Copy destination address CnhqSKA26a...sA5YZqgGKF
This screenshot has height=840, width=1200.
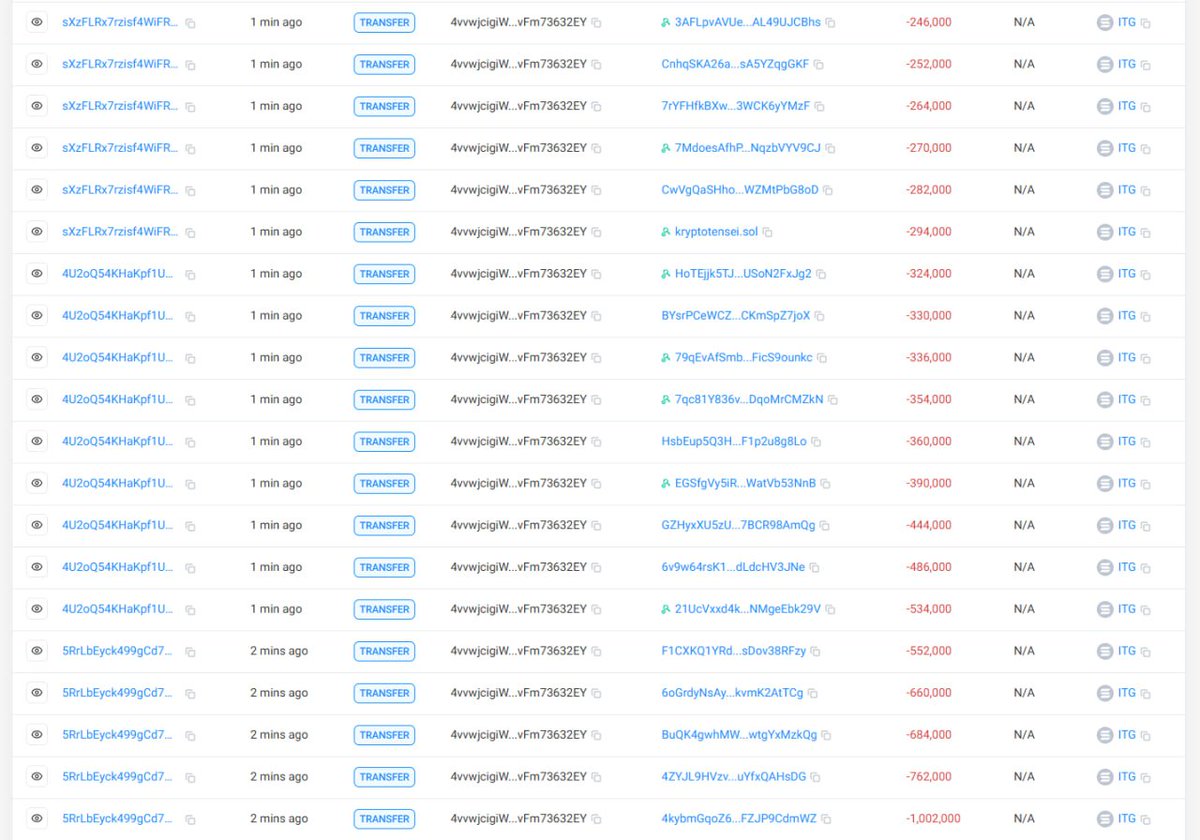(x=819, y=65)
